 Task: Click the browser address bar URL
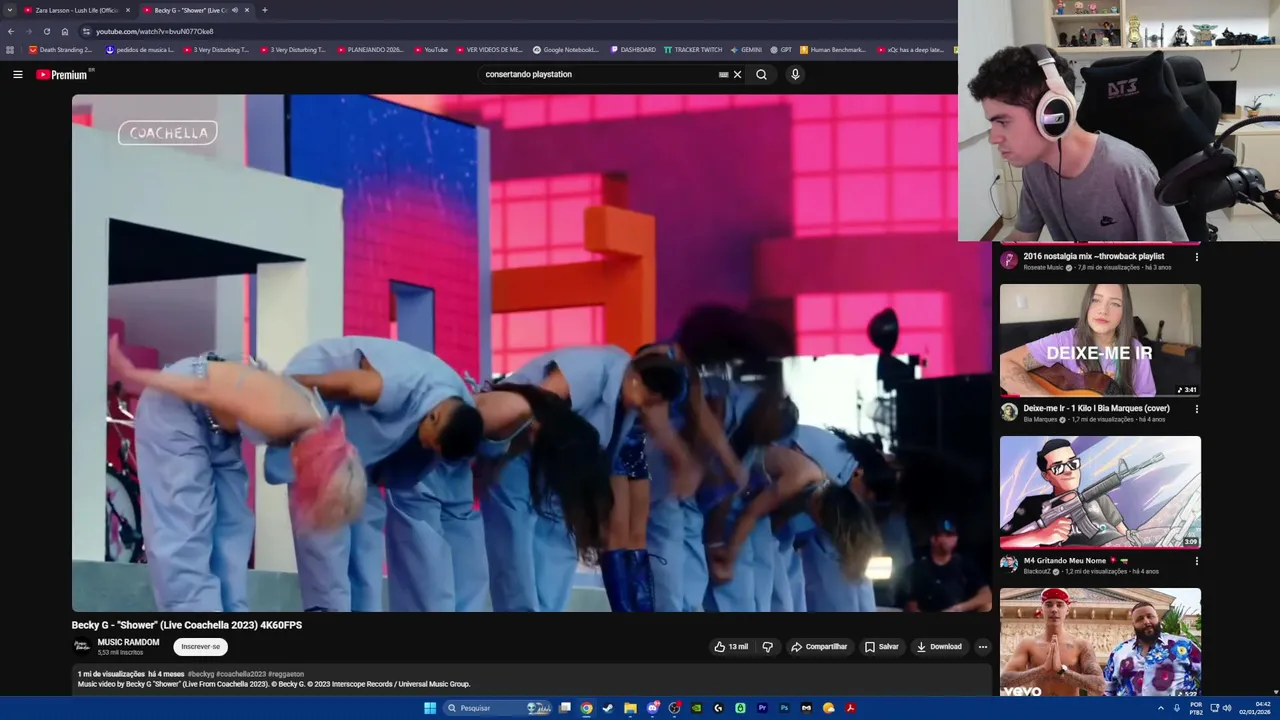[155, 31]
